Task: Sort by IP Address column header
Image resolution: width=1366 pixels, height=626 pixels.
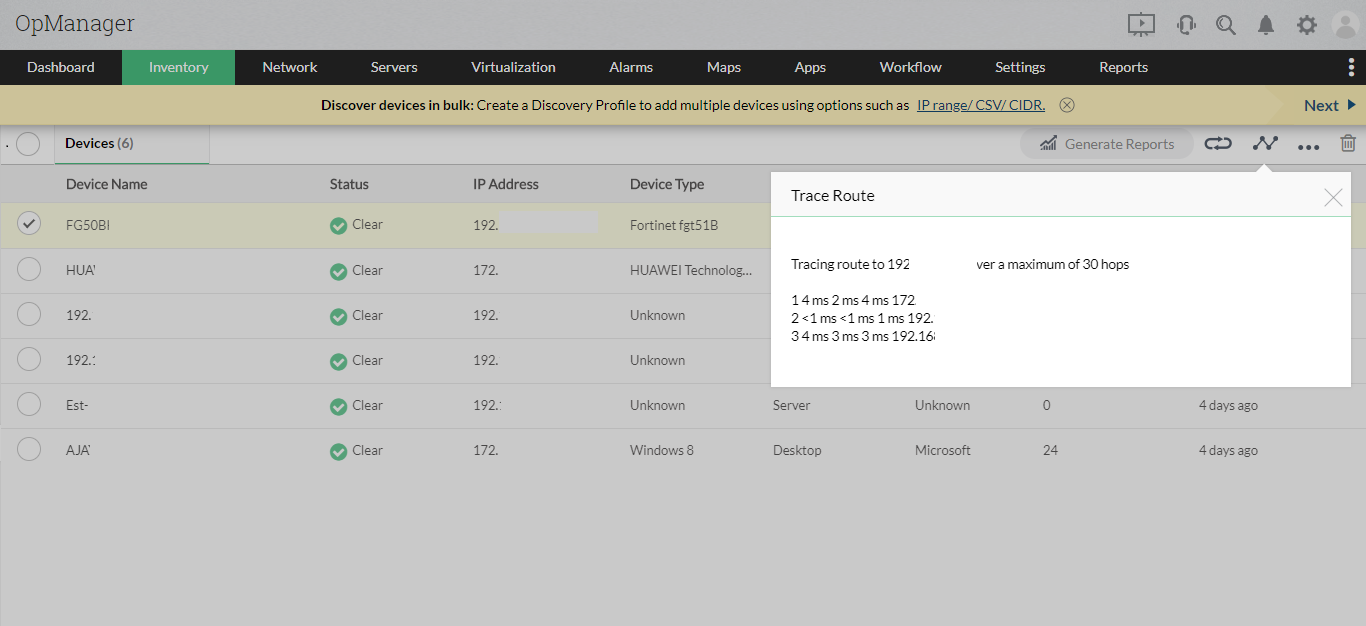Action: point(506,184)
